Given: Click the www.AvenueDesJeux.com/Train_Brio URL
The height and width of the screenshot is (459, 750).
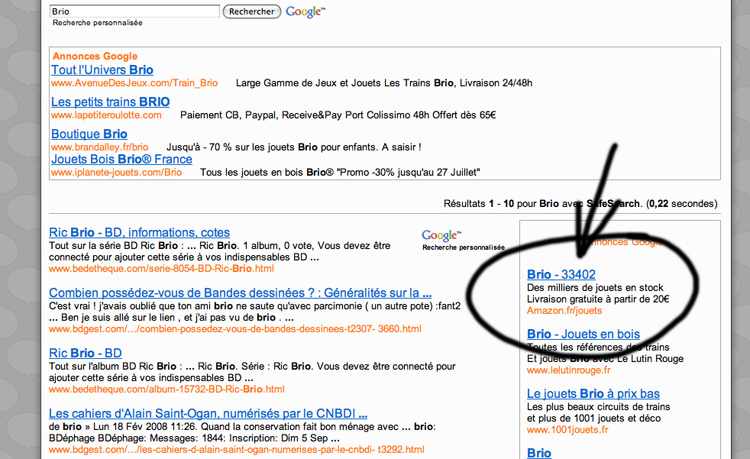Looking at the screenshot, I should click(x=134, y=84).
